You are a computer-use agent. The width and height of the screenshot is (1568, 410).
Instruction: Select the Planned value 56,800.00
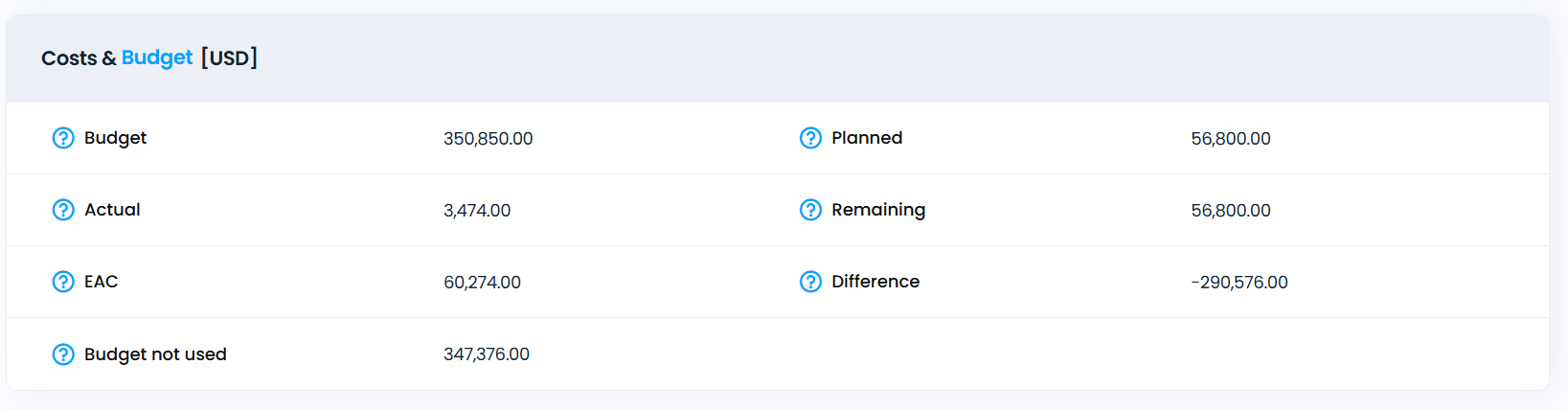1231,139
